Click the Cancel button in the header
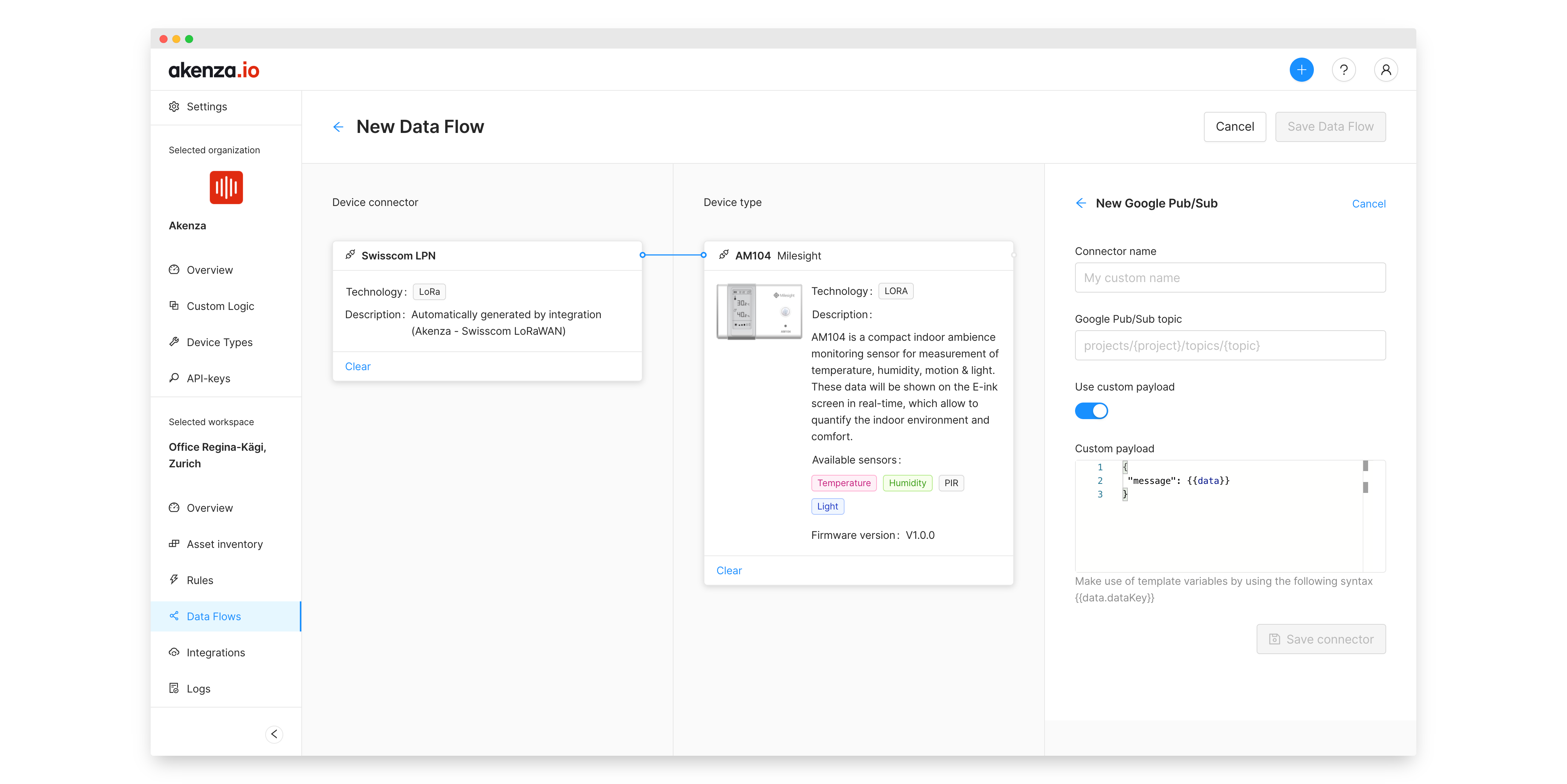This screenshot has width=1567, height=784. (x=1234, y=127)
